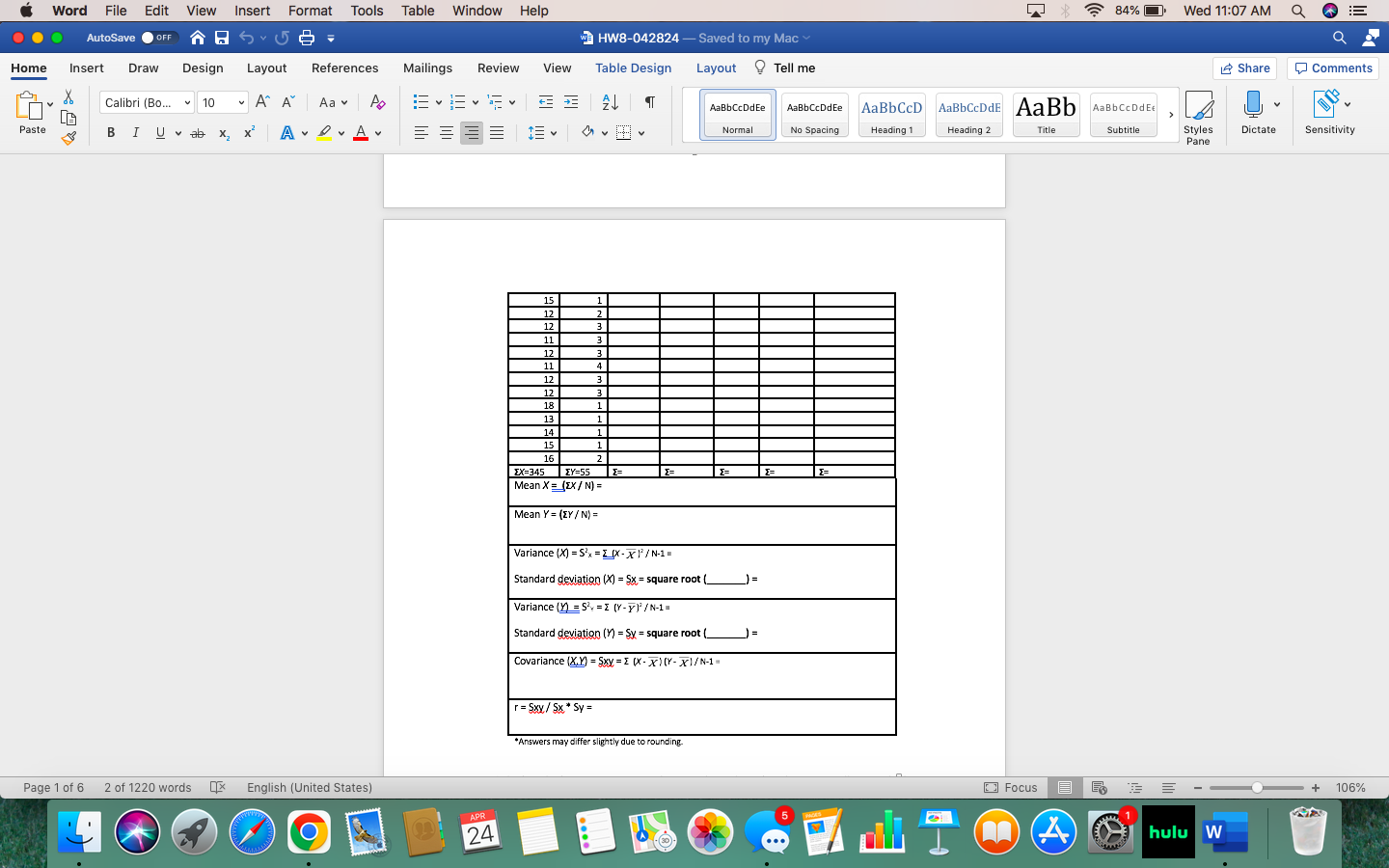Adjust the zoom slider
Viewport: 1389px width, 868px height.
click(1257, 788)
